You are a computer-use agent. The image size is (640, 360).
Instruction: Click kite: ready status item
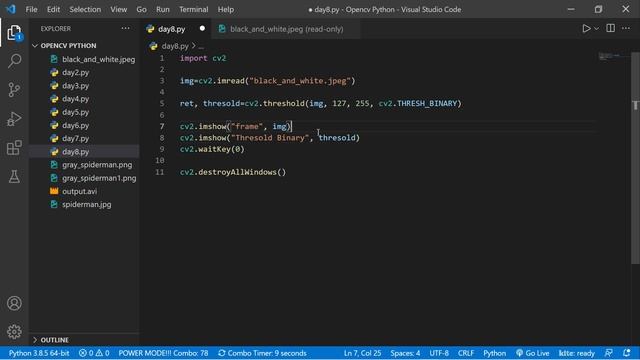pyautogui.click(x=577, y=353)
